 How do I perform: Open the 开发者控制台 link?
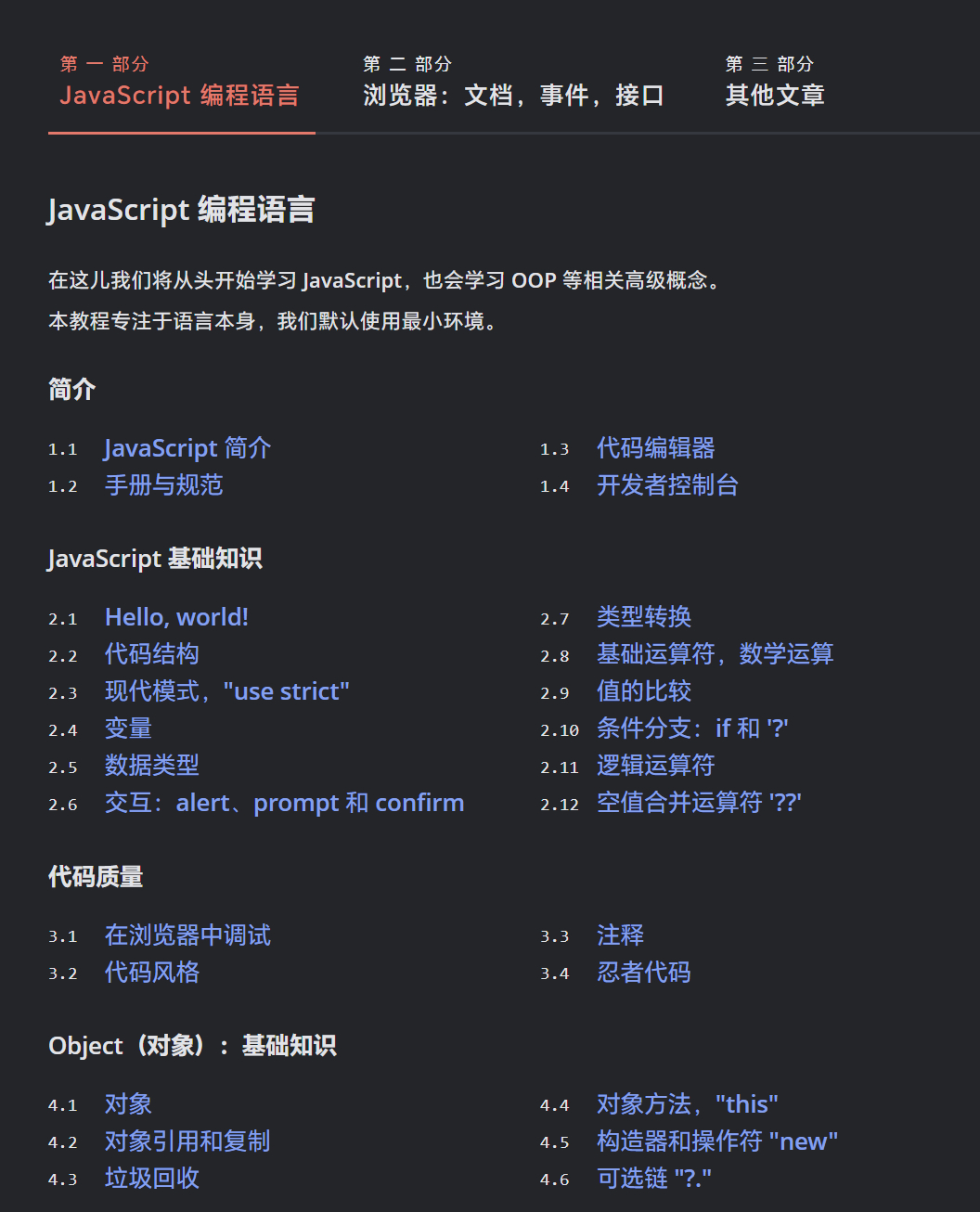pyautogui.click(x=667, y=485)
